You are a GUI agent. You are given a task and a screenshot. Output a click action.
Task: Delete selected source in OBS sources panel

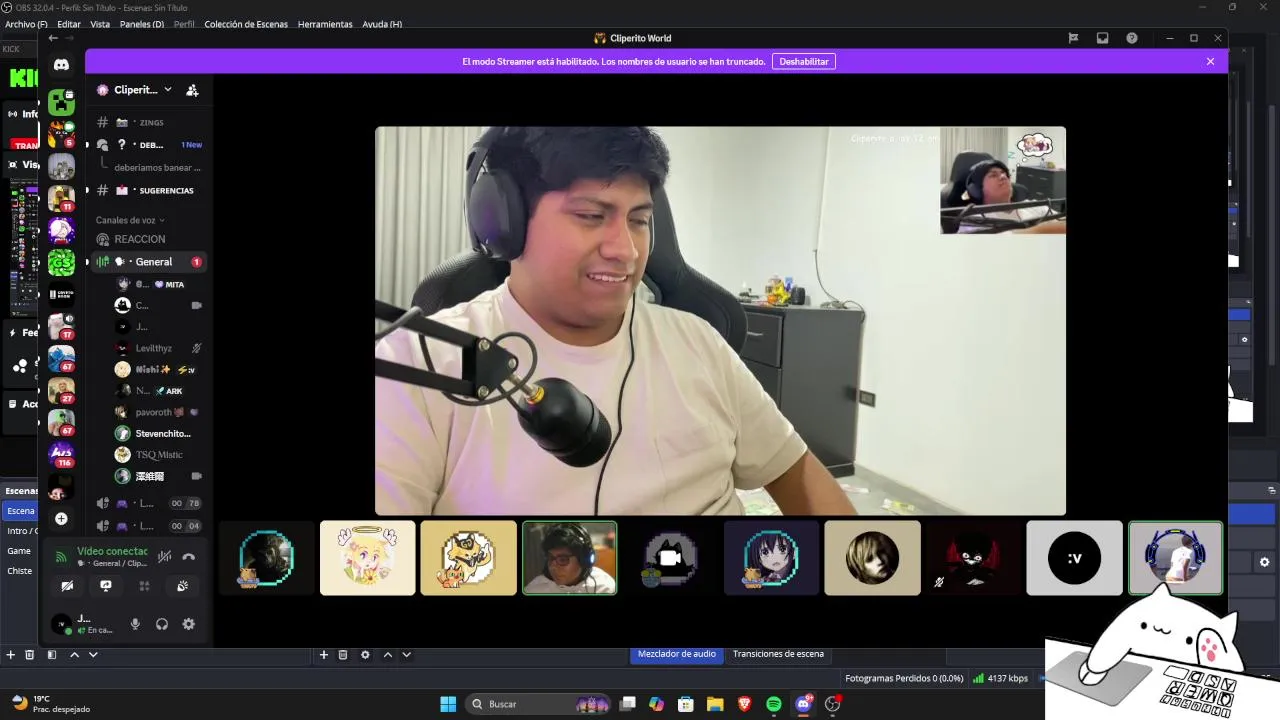point(342,655)
